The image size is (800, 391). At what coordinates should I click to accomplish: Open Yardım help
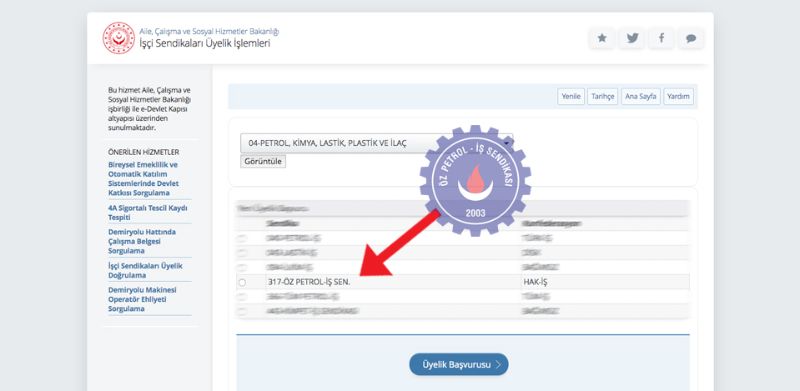pos(679,96)
